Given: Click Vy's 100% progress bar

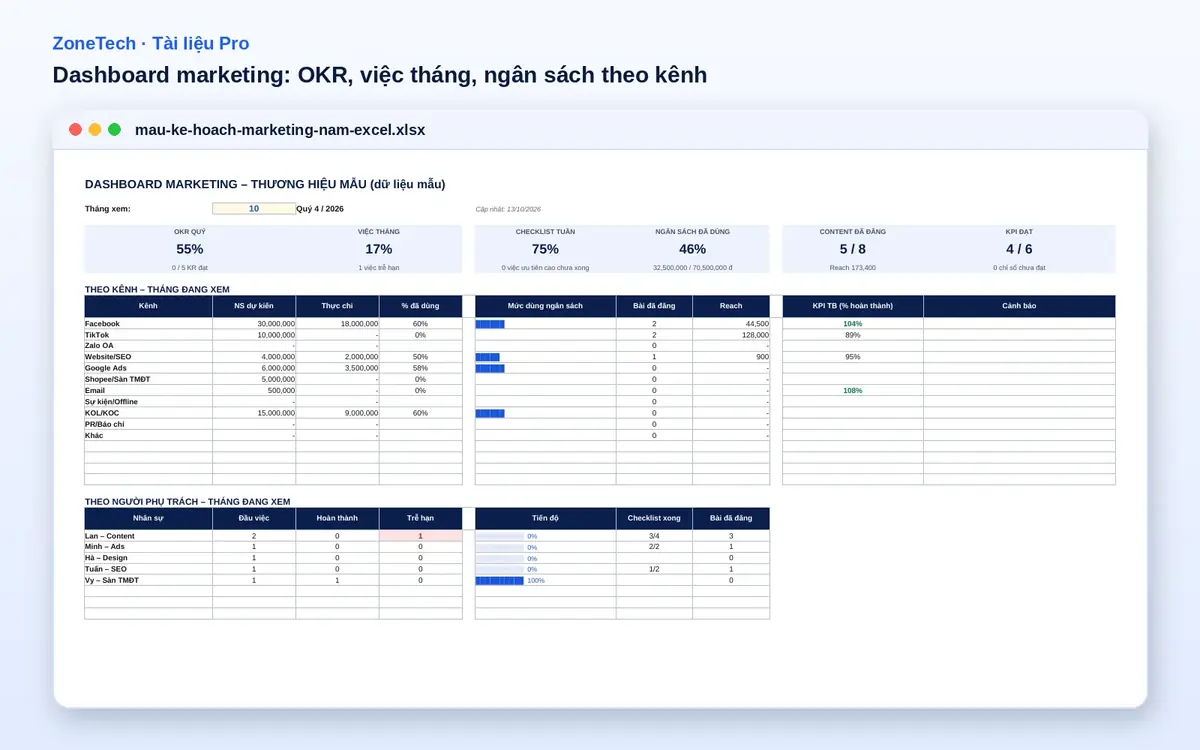Looking at the screenshot, I should [x=500, y=580].
